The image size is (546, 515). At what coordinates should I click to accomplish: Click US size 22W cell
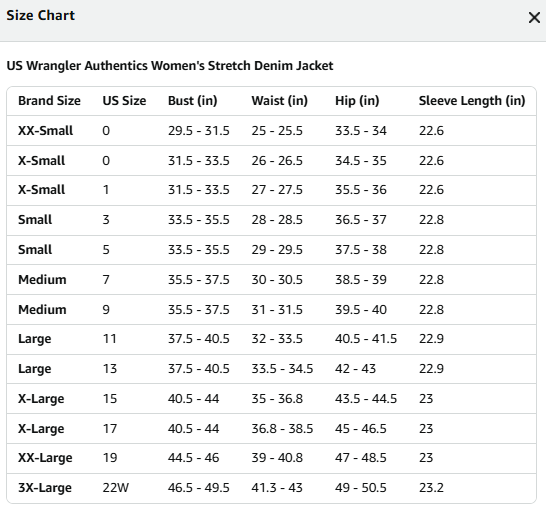(x=115, y=488)
